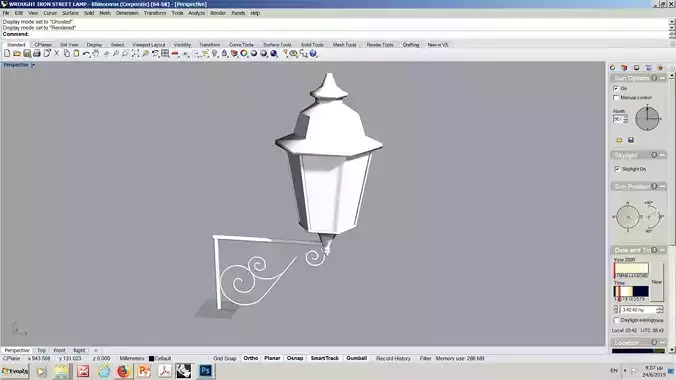
Task: Click the Cut icon in the toolbar
Action: [56, 53]
